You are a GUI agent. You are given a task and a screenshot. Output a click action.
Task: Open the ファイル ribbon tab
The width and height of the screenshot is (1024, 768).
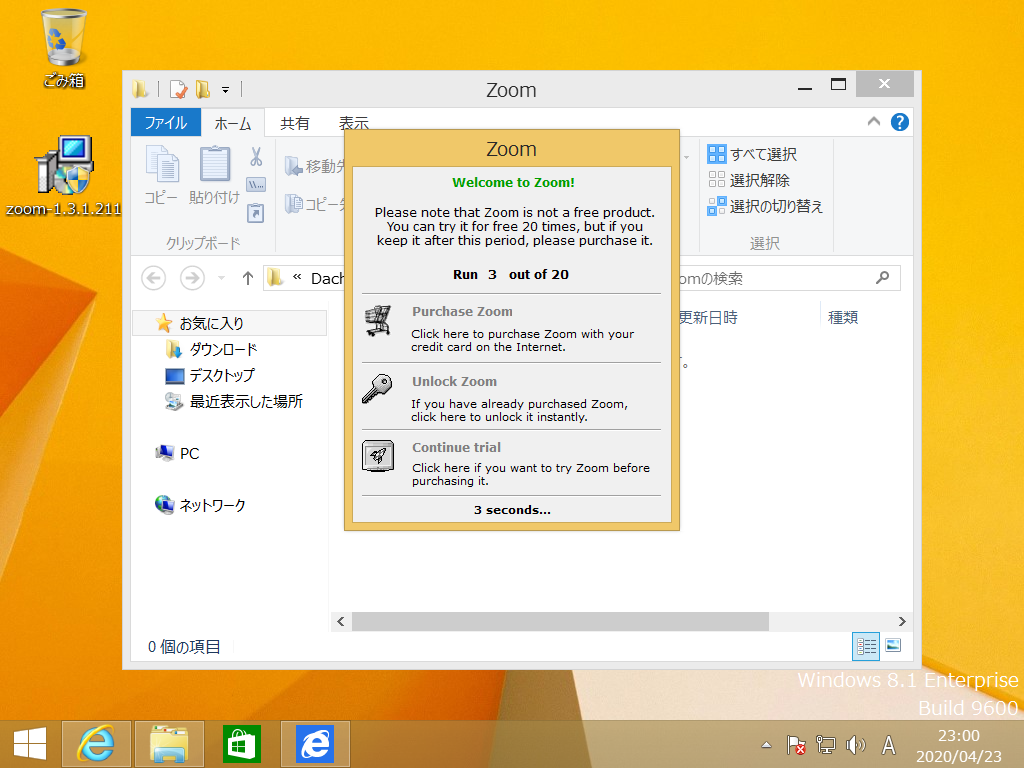point(166,123)
